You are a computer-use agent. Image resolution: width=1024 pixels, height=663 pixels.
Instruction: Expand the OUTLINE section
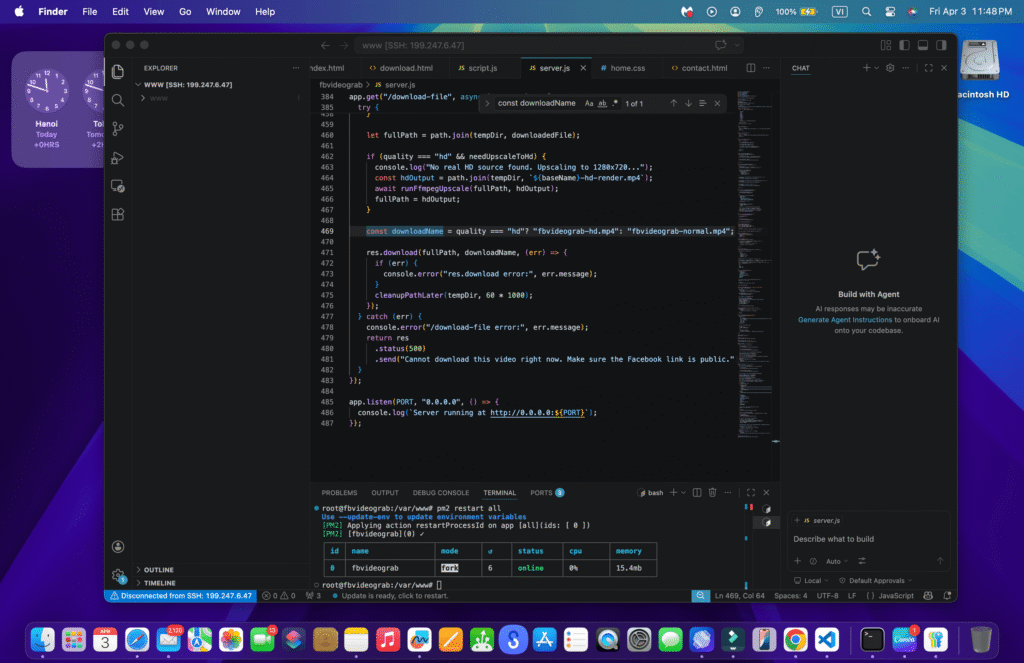click(158, 570)
